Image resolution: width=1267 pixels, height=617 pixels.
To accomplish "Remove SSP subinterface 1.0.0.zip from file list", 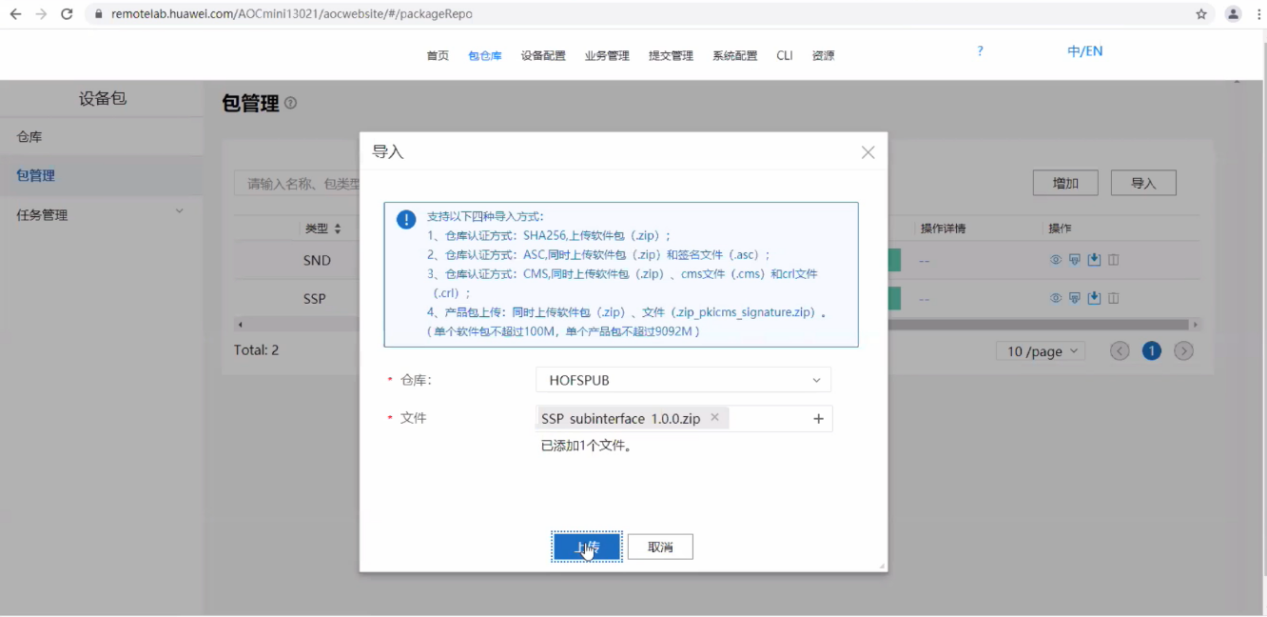I will pos(714,418).
